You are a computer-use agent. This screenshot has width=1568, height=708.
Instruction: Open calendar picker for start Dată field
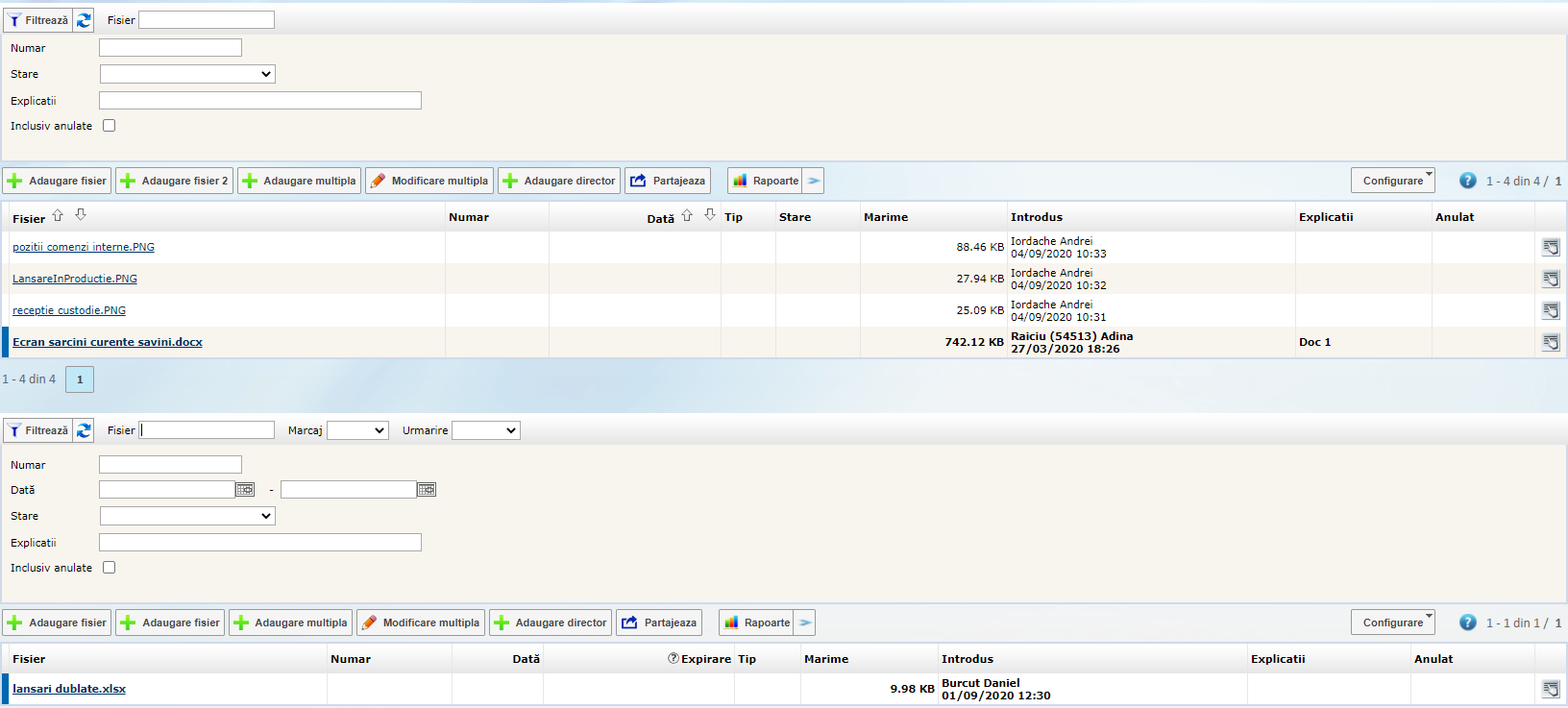tap(245, 490)
